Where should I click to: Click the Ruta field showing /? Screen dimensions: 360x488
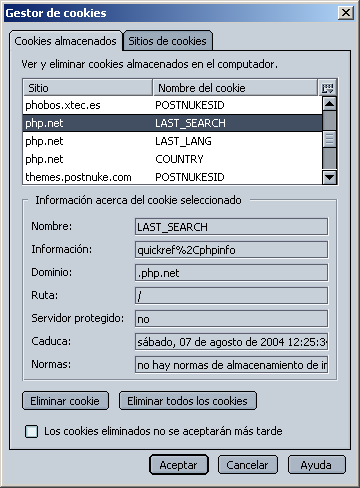(231, 296)
